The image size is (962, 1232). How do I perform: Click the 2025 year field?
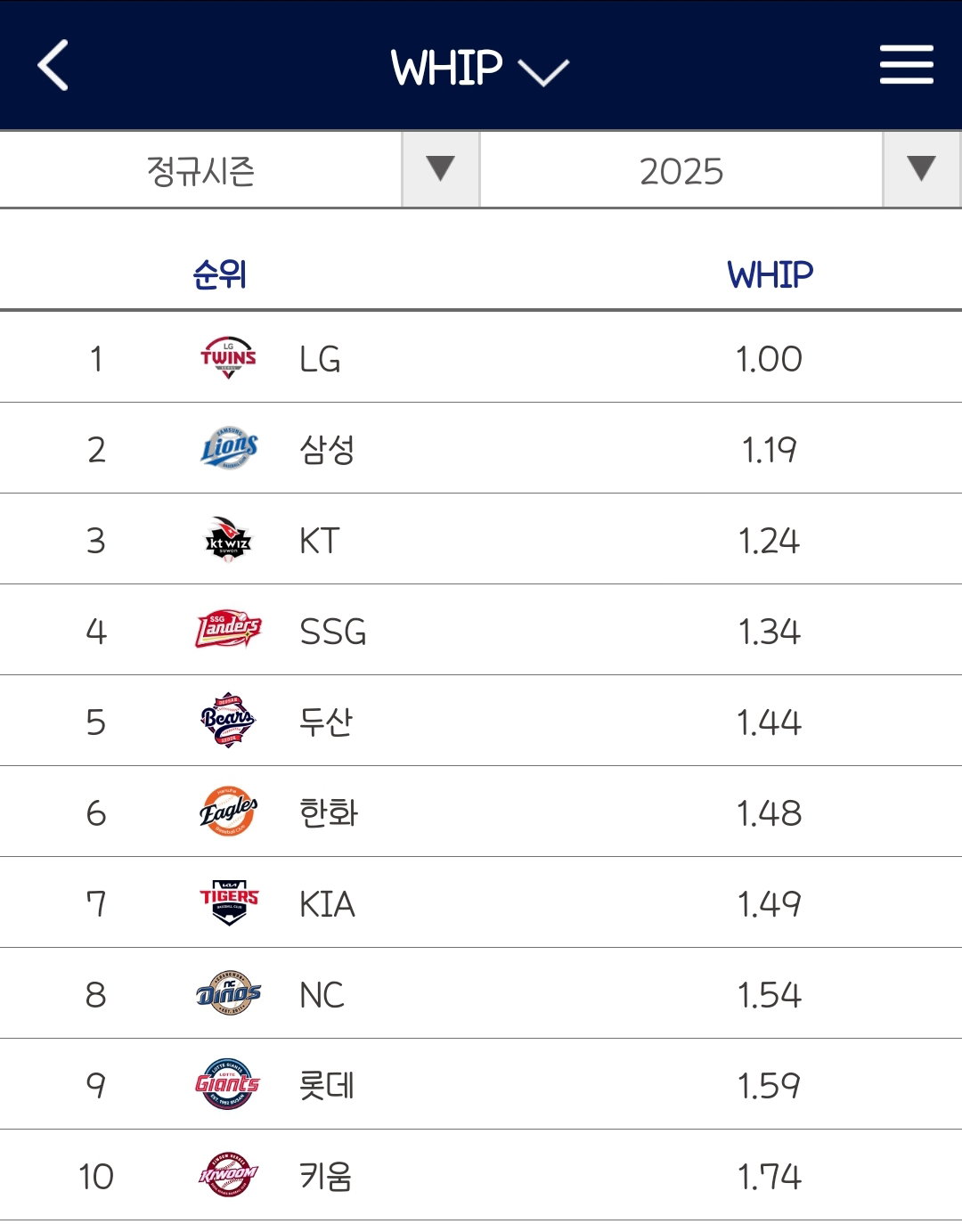pos(681,170)
